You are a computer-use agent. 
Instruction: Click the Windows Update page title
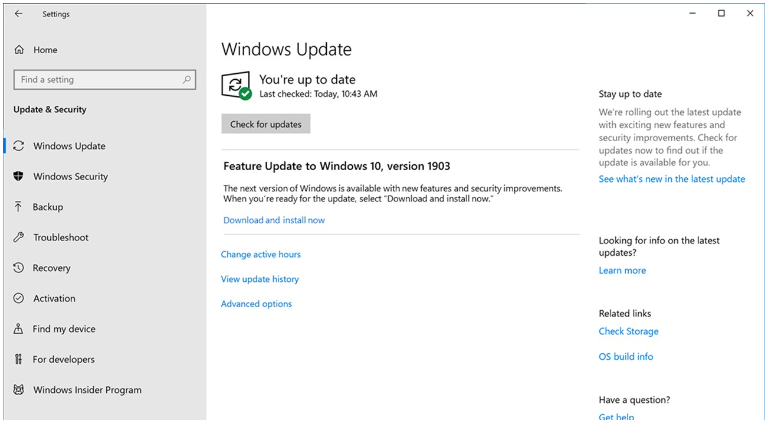click(286, 49)
